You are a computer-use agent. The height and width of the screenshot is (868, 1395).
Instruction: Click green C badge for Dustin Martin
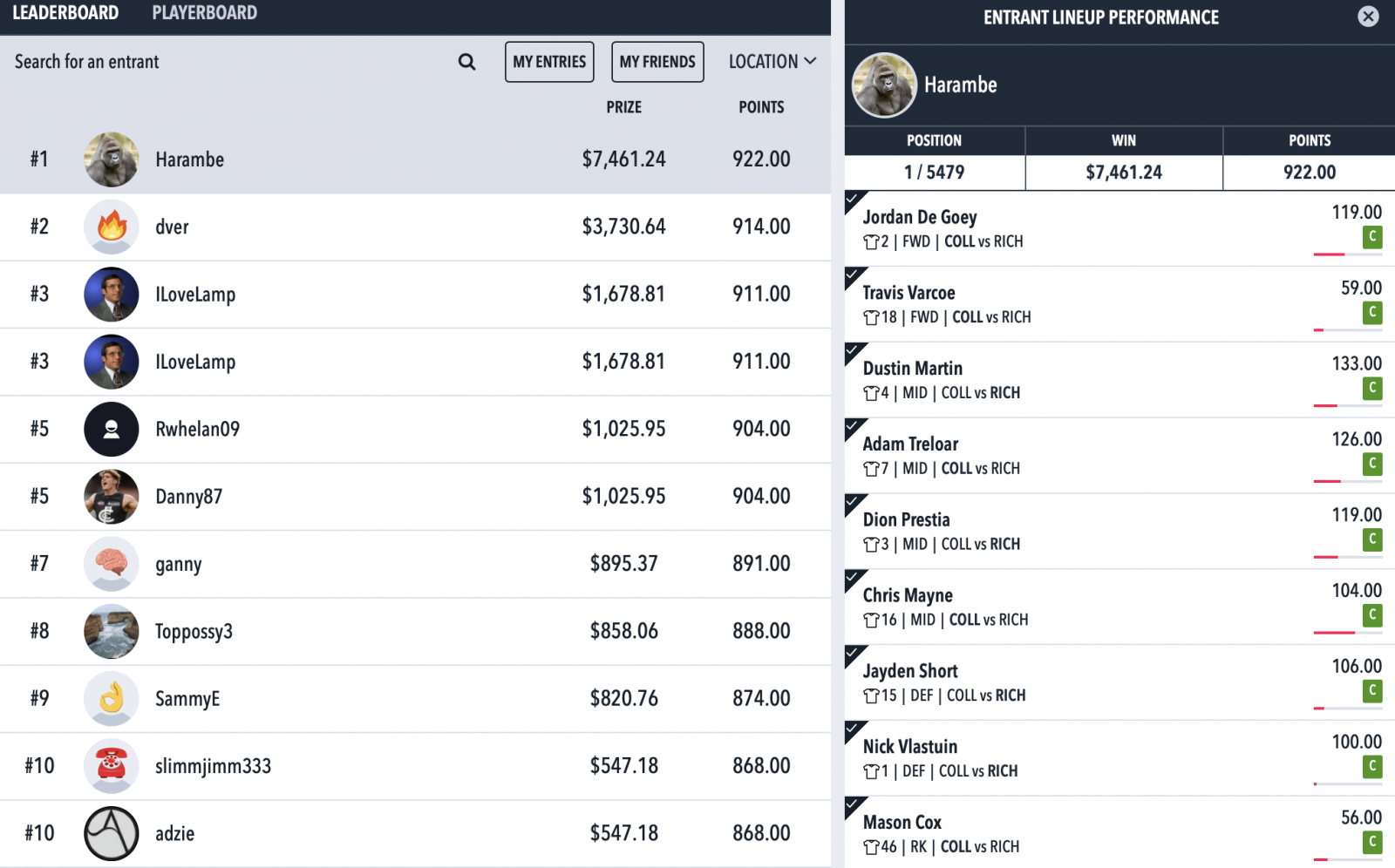tap(1372, 389)
